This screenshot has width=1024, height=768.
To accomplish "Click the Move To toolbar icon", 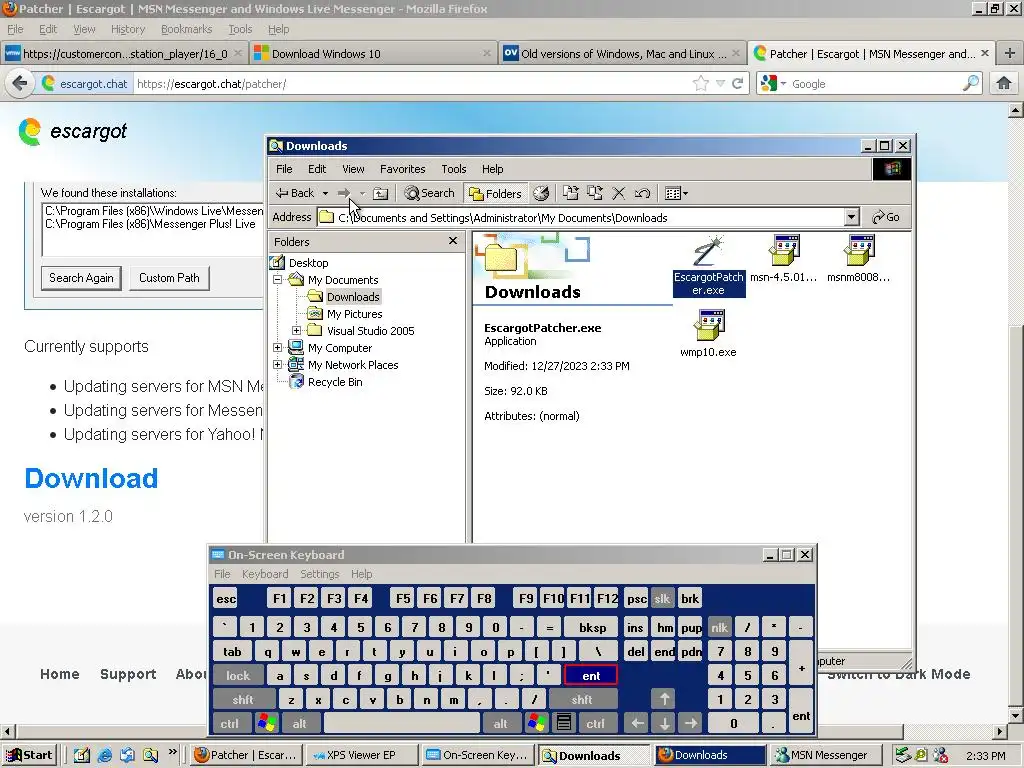I will pyautogui.click(x=571, y=193).
